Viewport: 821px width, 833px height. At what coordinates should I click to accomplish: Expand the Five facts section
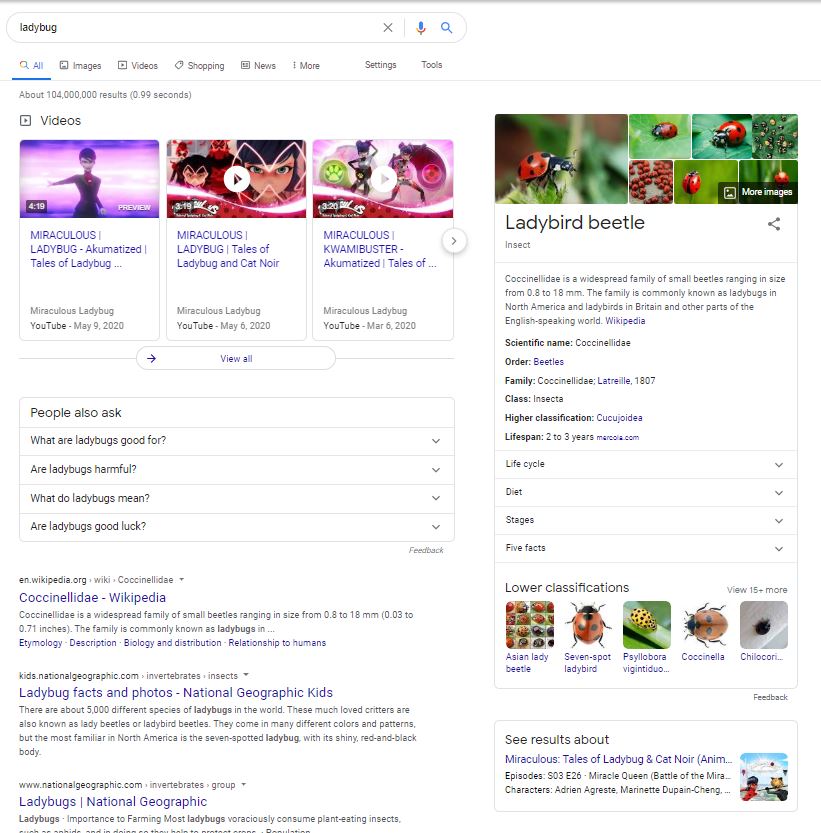click(646, 548)
